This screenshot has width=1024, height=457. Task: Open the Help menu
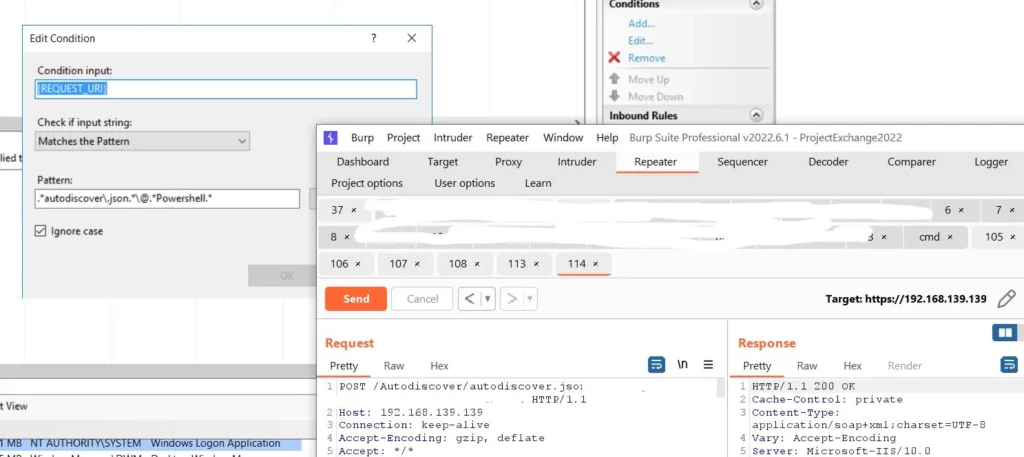point(607,138)
